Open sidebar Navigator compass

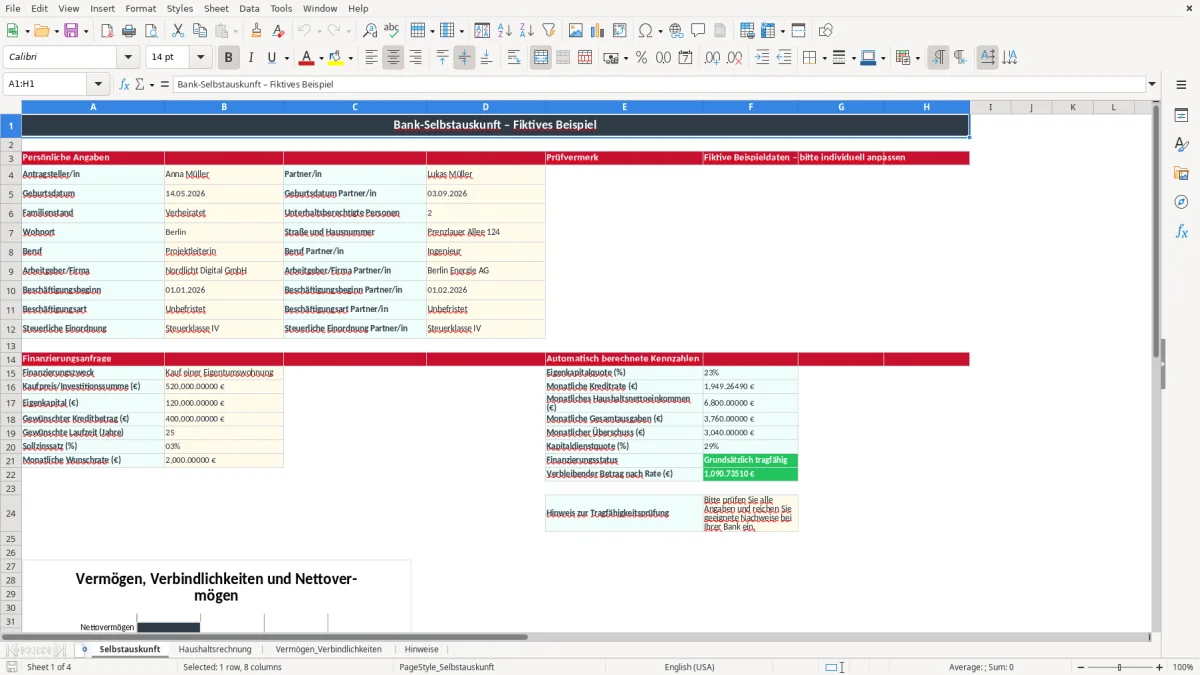[1181, 202]
